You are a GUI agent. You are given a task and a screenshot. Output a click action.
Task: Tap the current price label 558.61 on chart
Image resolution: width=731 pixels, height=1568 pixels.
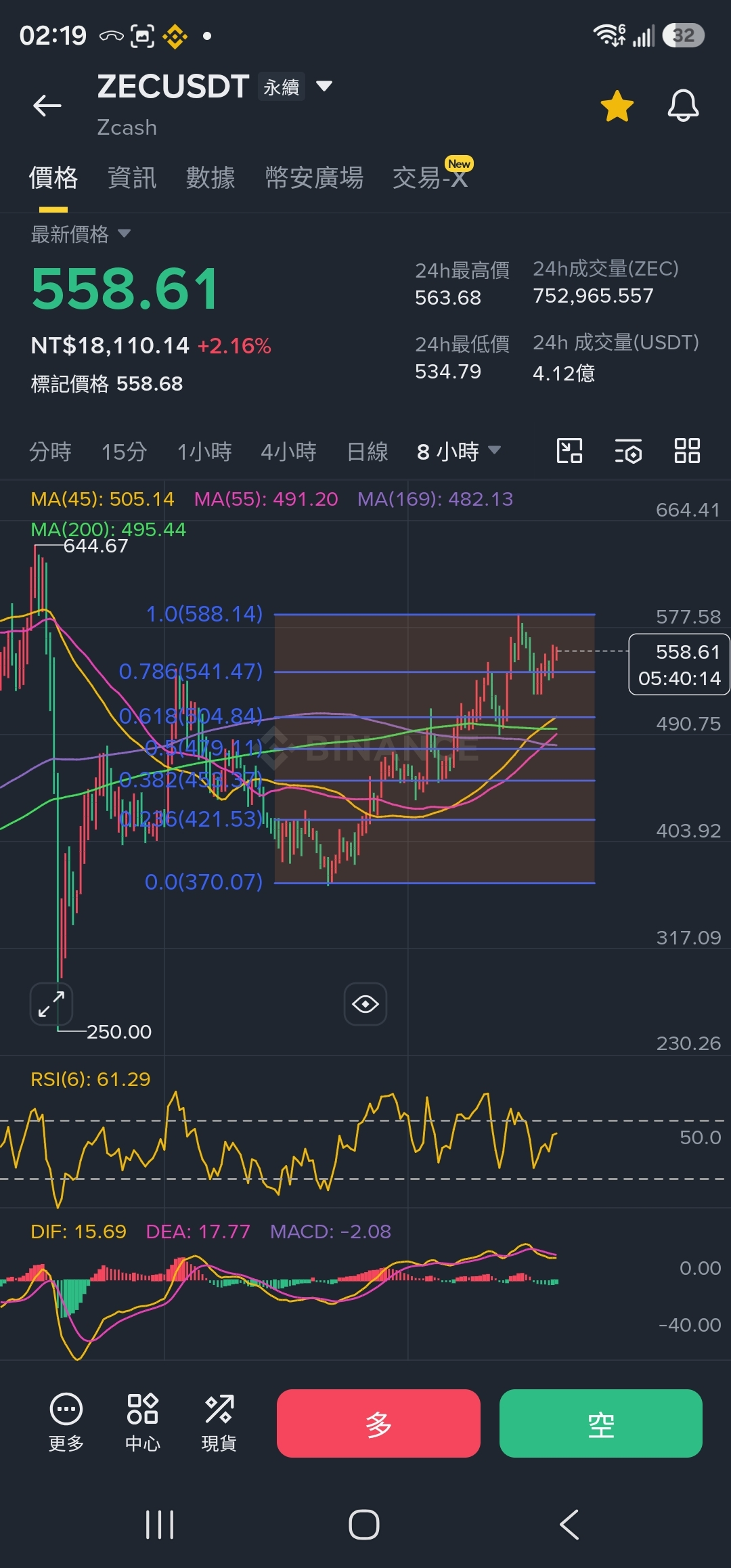point(680,664)
